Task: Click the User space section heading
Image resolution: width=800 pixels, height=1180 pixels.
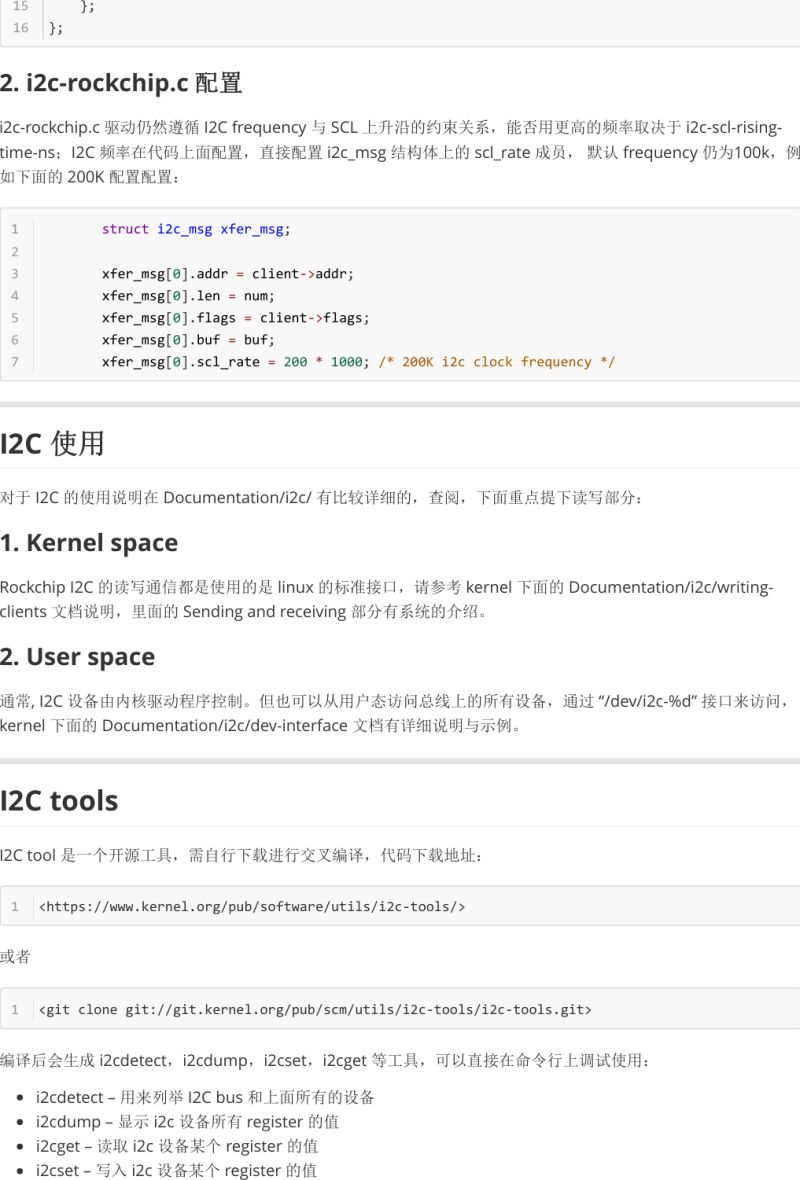Action: point(76,657)
